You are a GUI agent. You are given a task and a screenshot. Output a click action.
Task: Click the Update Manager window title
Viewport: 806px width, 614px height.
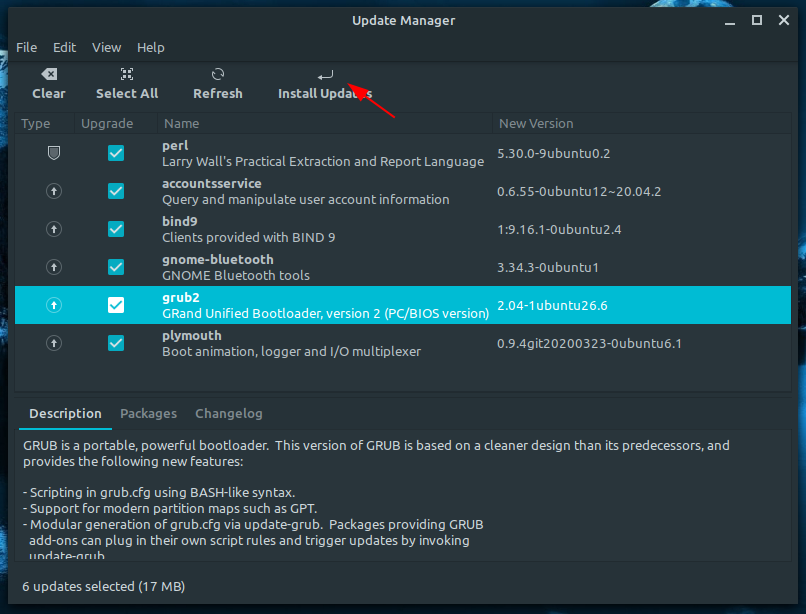click(404, 21)
